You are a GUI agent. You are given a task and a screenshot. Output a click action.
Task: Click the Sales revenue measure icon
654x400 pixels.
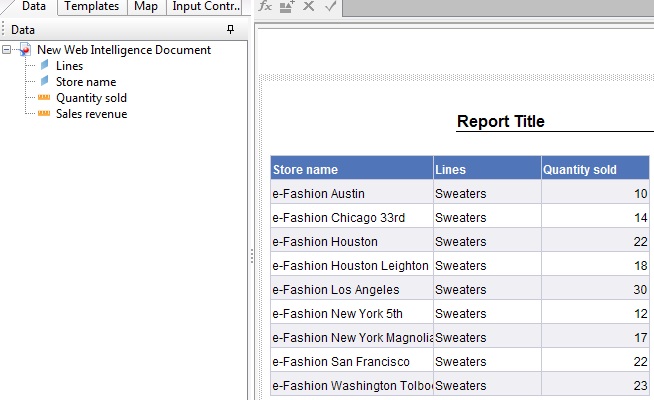click(44, 114)
